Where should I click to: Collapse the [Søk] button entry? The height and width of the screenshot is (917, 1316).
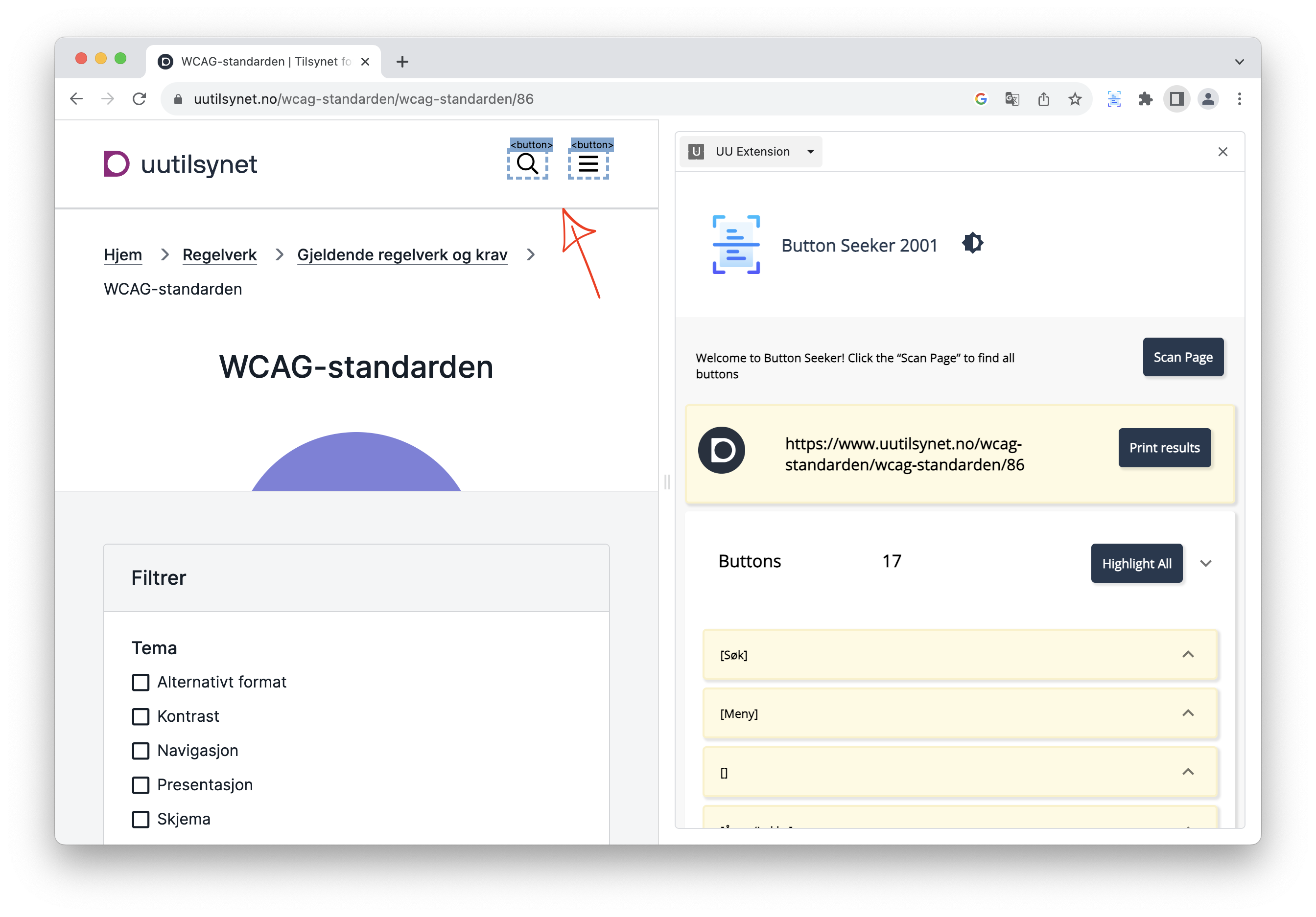pos(1188,655)
